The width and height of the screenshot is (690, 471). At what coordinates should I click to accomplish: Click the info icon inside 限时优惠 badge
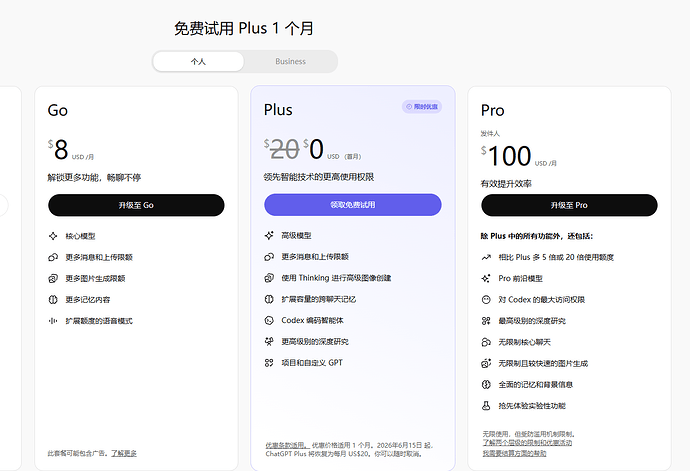click(409, 107)
